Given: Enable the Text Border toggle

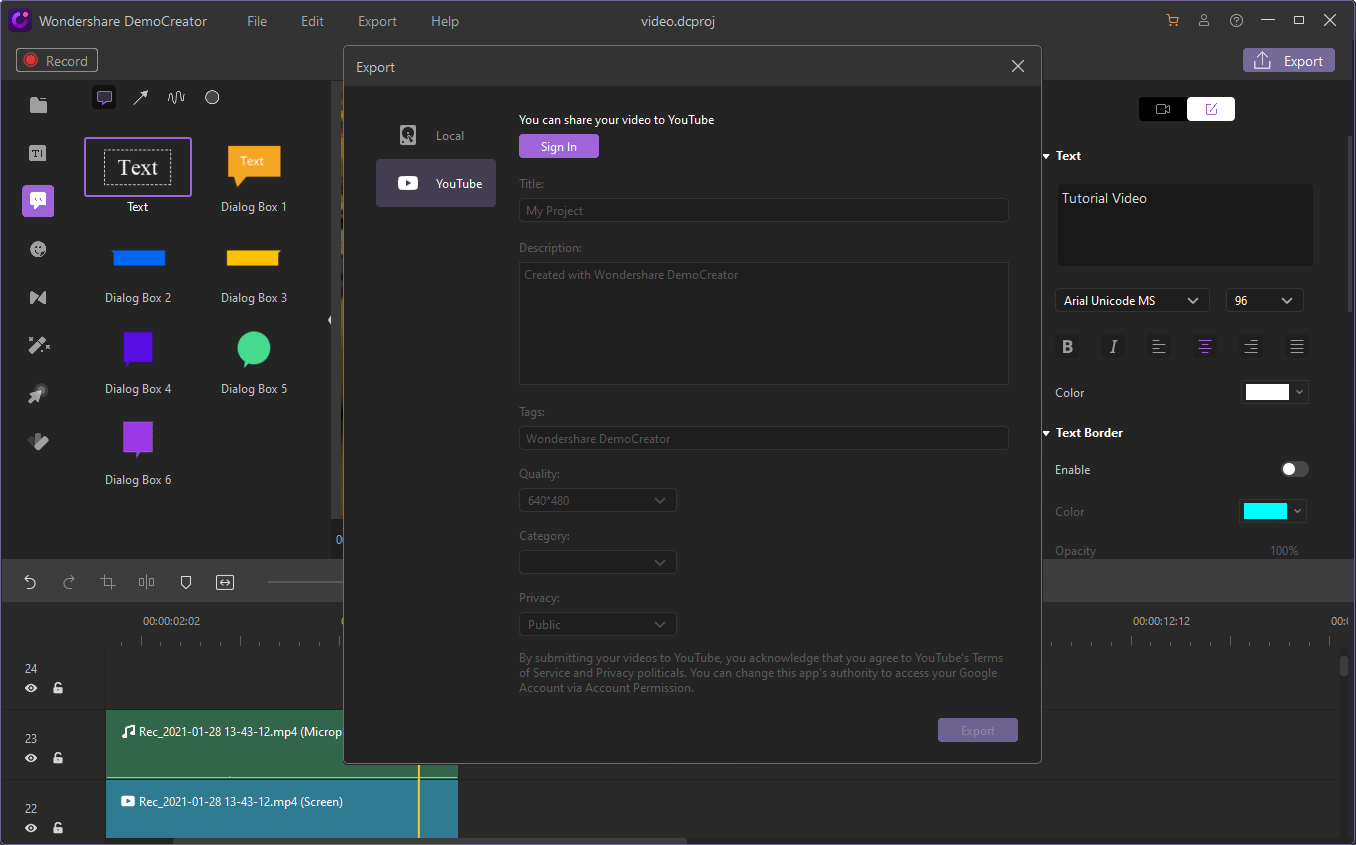Looking at the screenshot, I should coord(1295,469).
